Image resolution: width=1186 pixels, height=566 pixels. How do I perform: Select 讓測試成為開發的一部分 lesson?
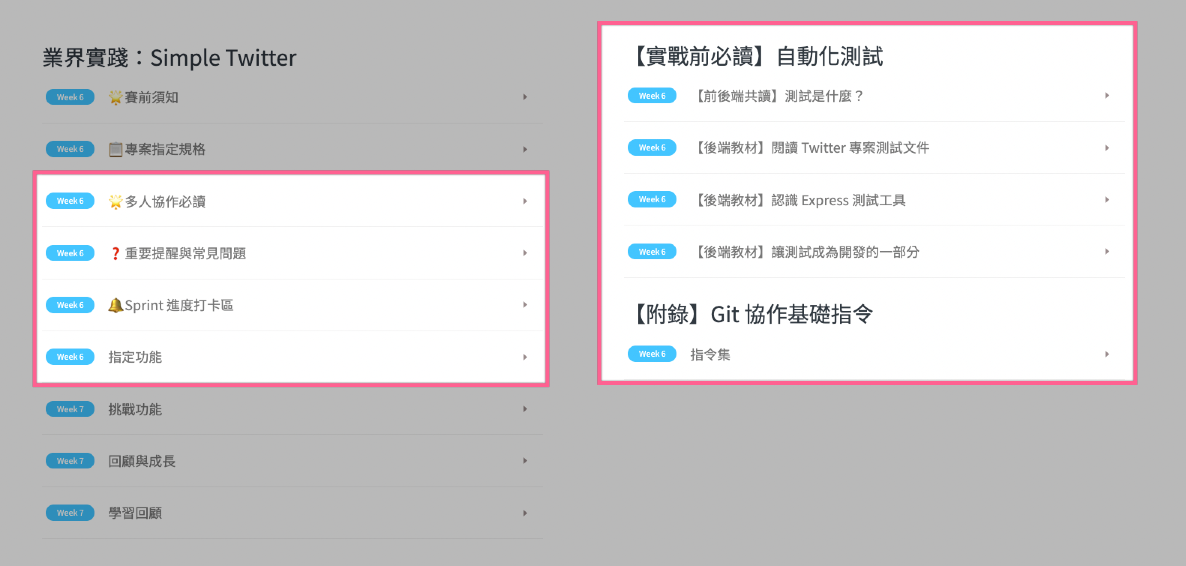[x=805, y=252]
